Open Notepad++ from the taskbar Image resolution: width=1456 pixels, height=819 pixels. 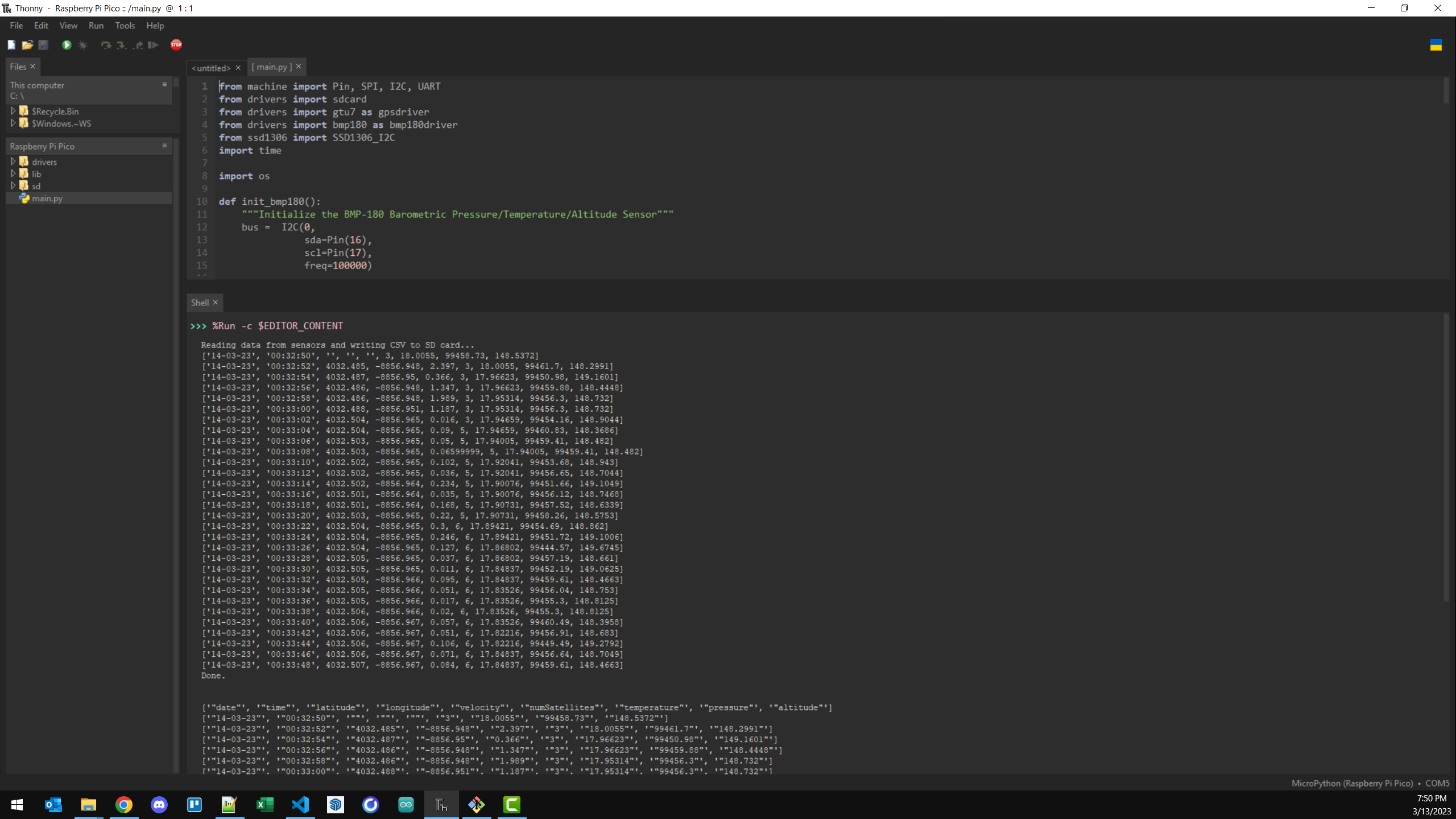229,805
